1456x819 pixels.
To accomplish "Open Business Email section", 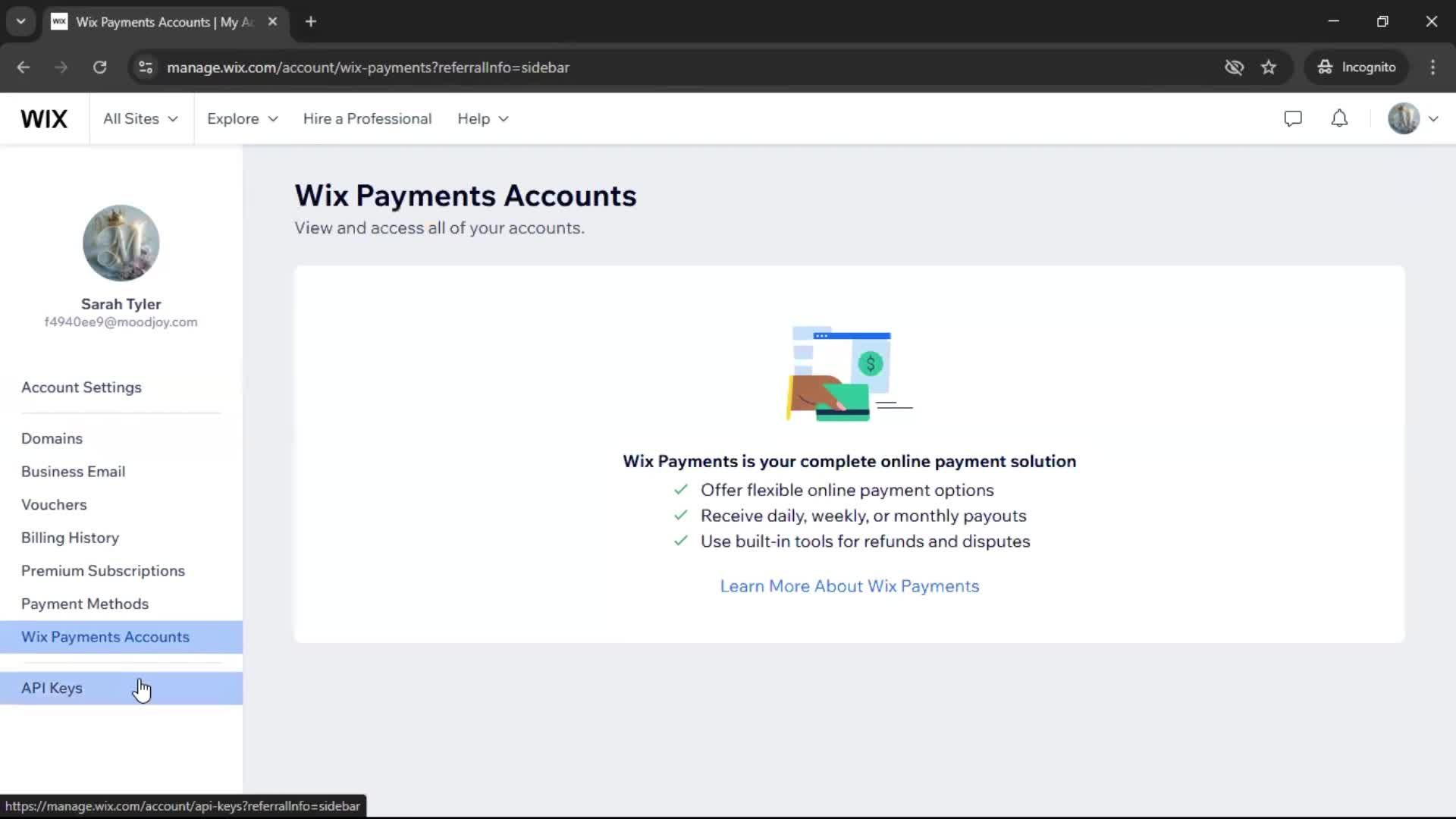I will (x=73, y=472).
